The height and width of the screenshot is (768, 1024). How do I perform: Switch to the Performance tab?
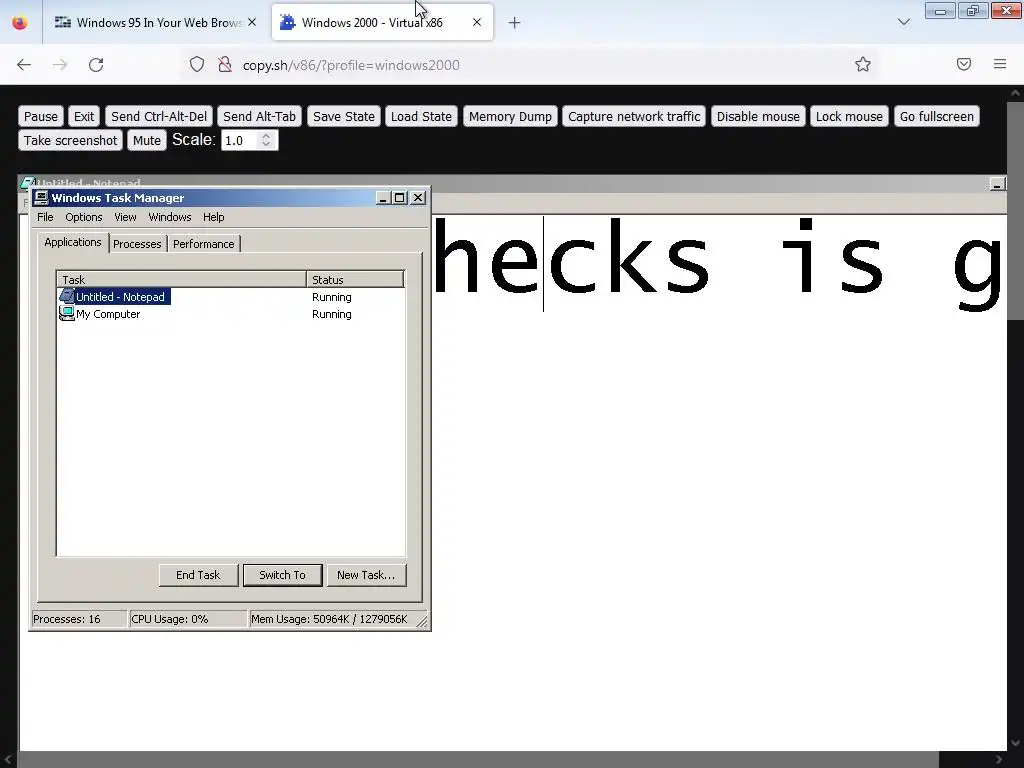204,244
